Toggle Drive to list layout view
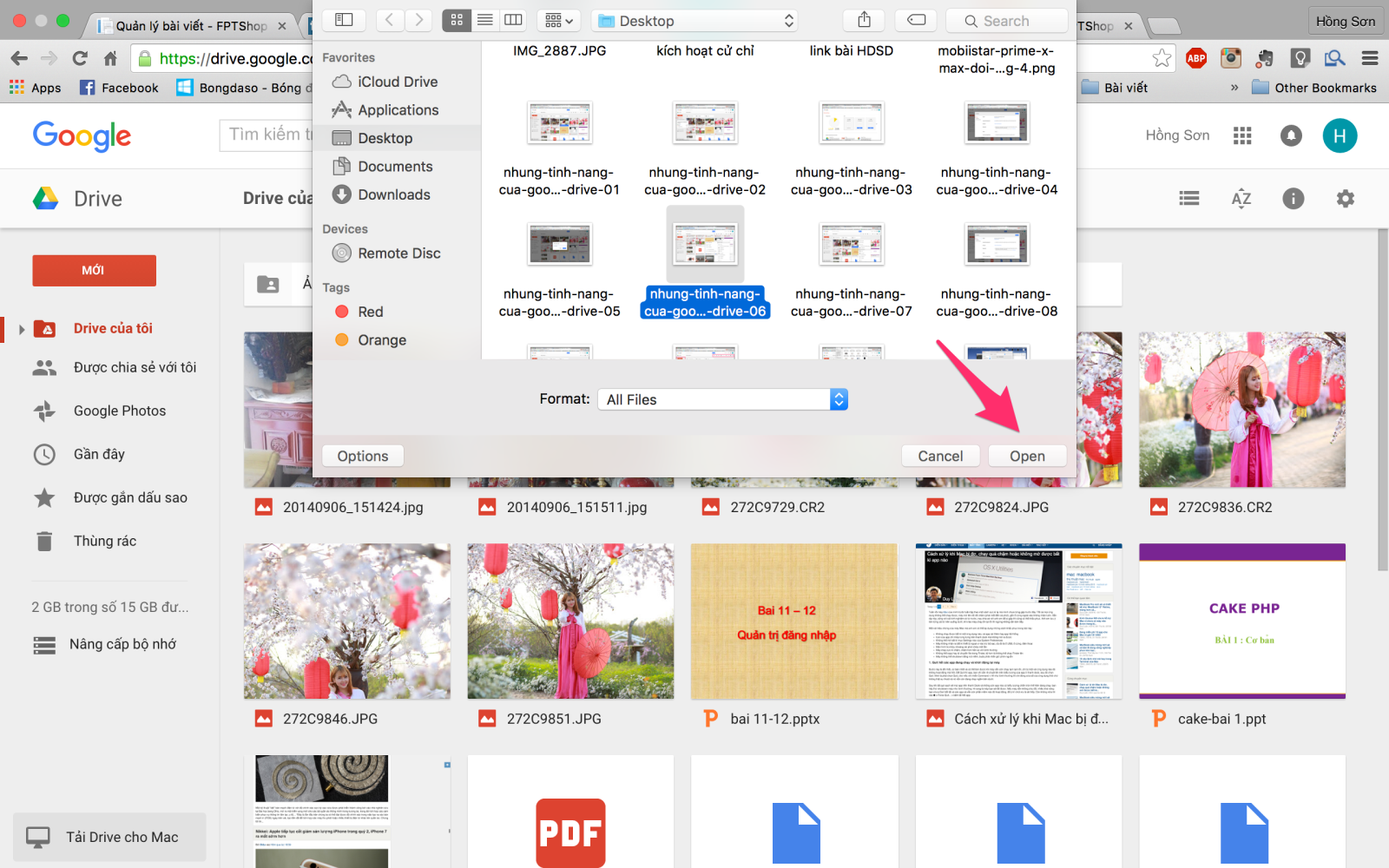 [x=1188, y=199]
